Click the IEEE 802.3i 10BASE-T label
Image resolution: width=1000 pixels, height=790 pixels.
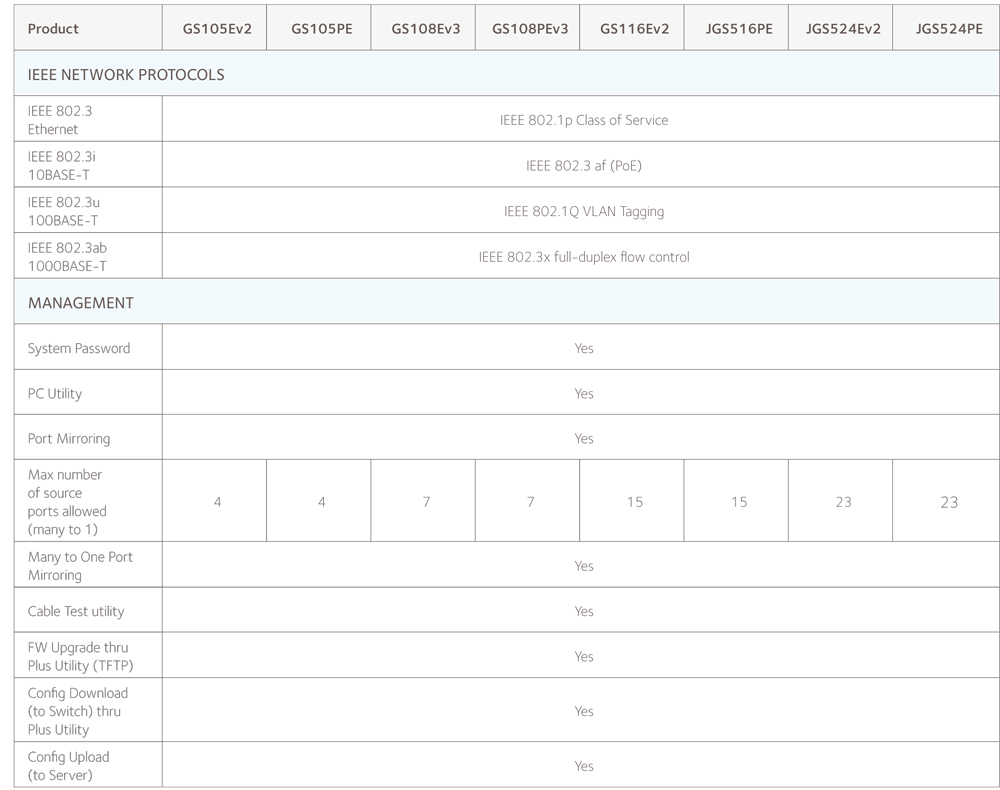[61, 166]
